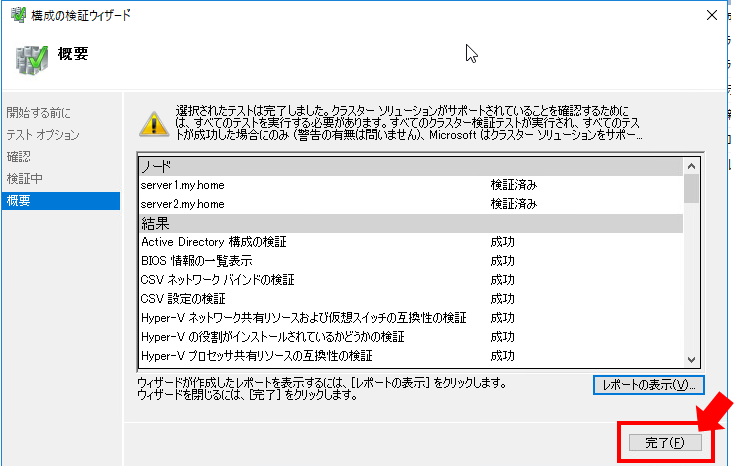Click the 完了(F) finish button
Viewport: 734px width, 466px height.
665,443
